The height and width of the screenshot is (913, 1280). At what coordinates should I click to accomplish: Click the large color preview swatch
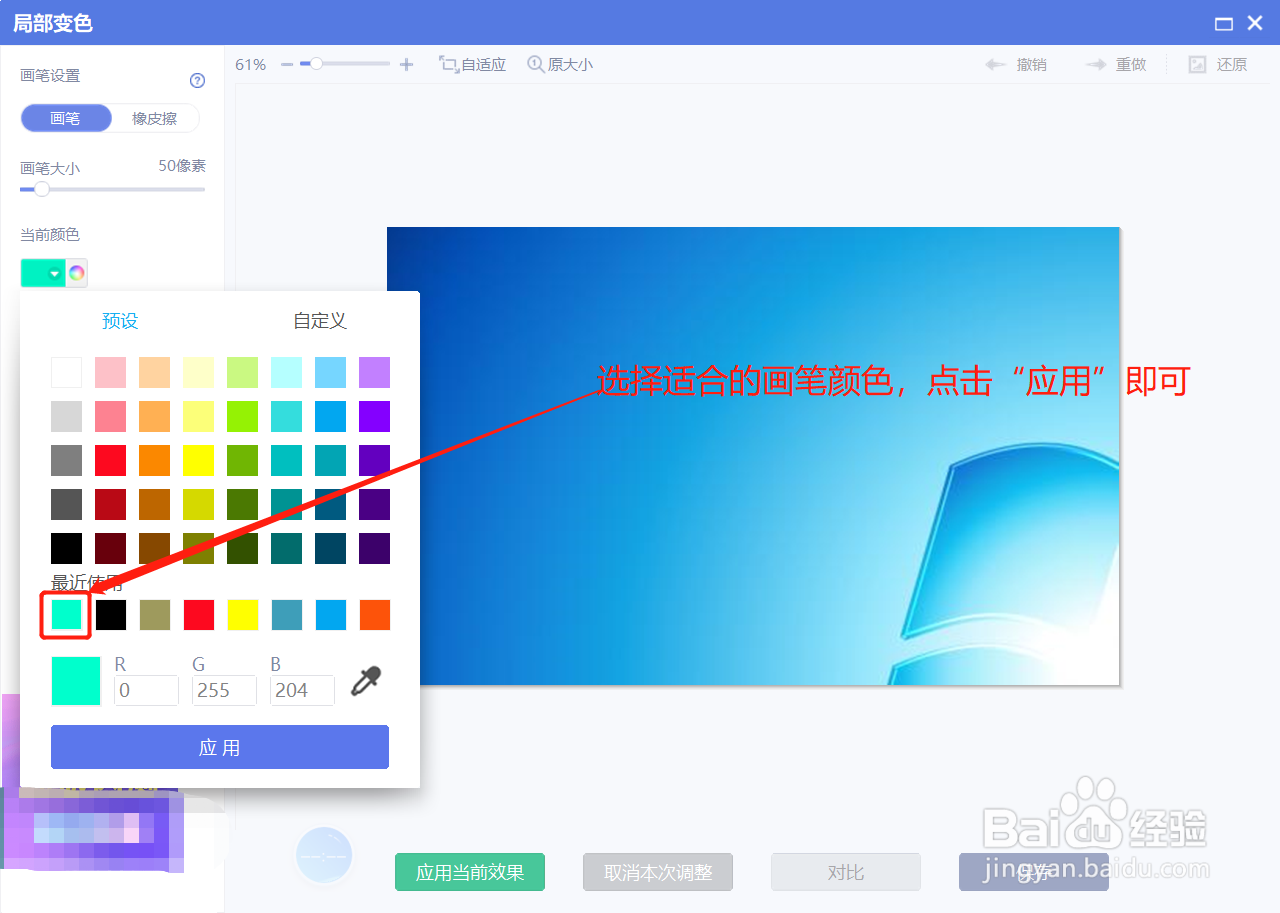76,681
